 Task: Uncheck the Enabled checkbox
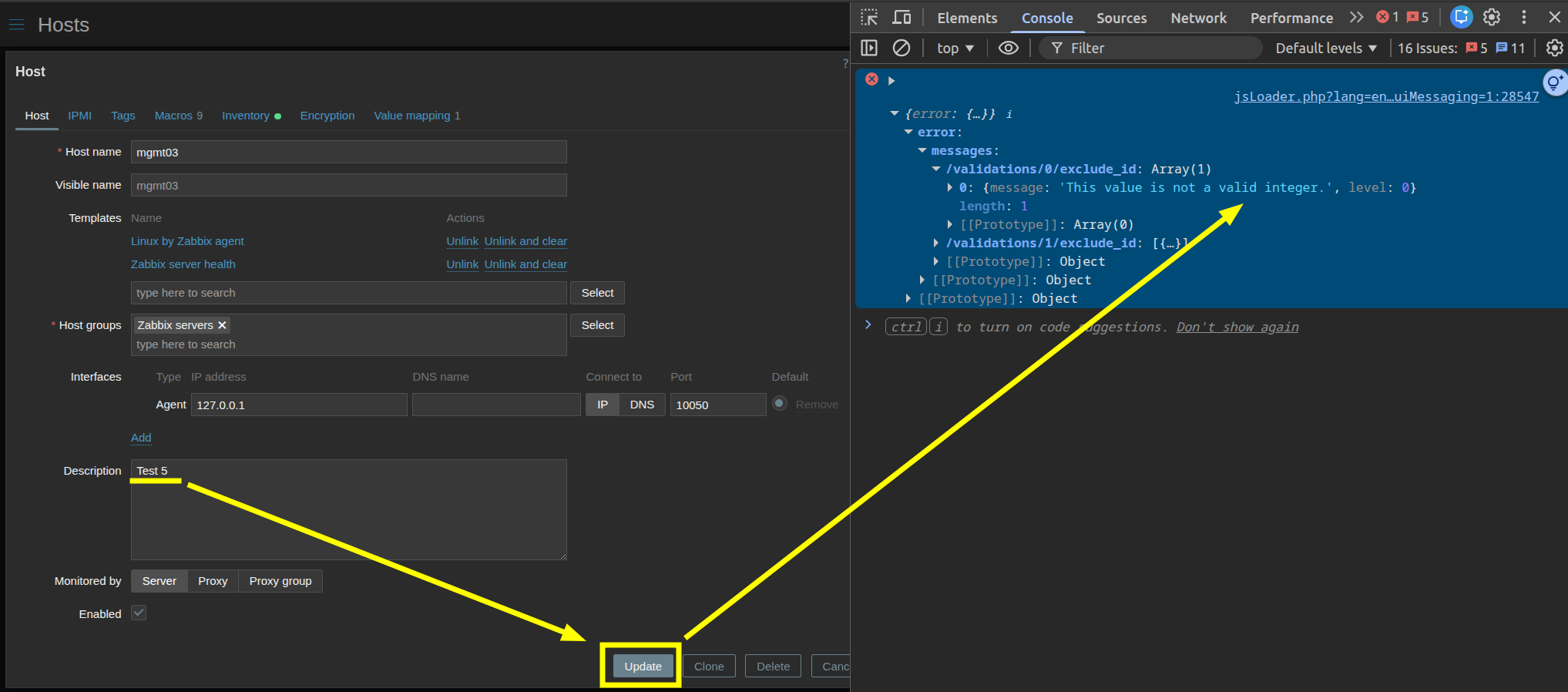pyautogui.click(x=139, y=613)
